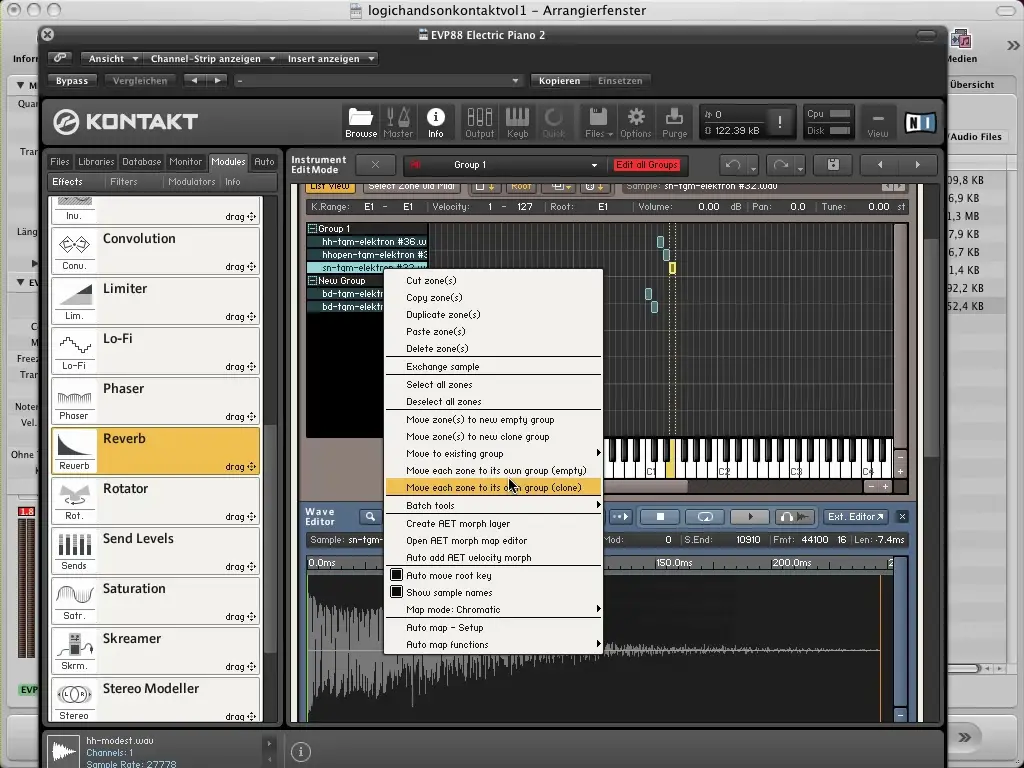
Task: Toggle the Root button in mapping editor
Action: tap(520, 187)
